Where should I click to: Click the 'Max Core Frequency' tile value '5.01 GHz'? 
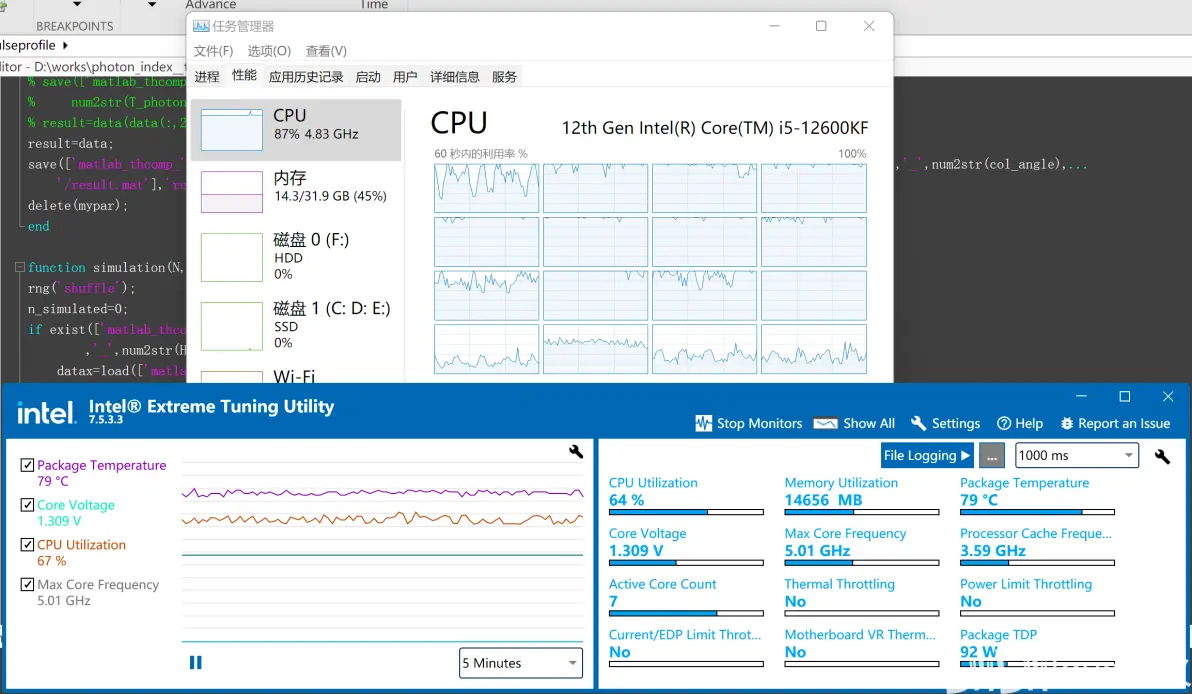click(x=817, y=550)
